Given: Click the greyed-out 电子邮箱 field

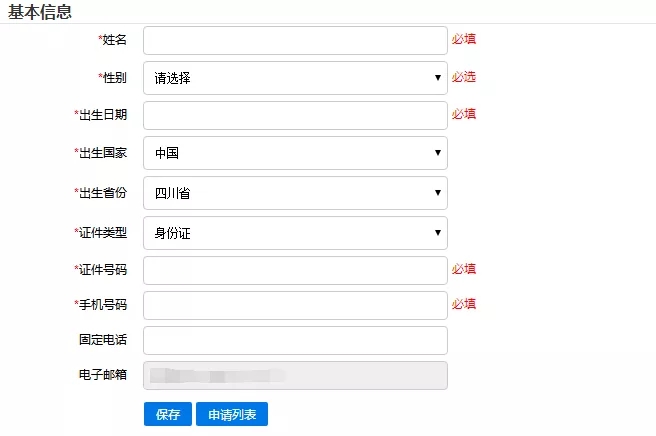Looking at the screenshot, I should (295, 376).
